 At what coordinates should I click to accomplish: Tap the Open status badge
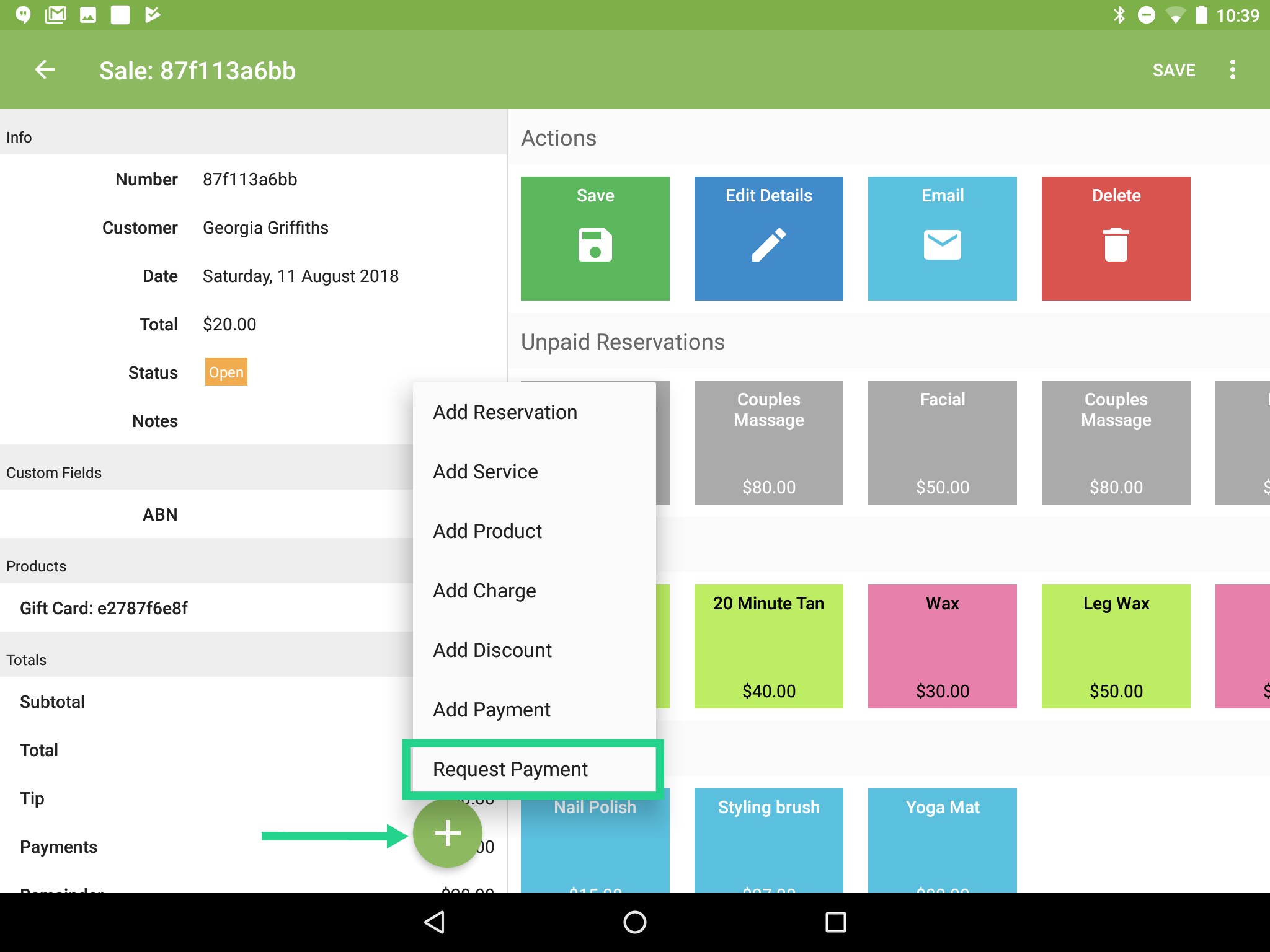click(x=226, y=372)
